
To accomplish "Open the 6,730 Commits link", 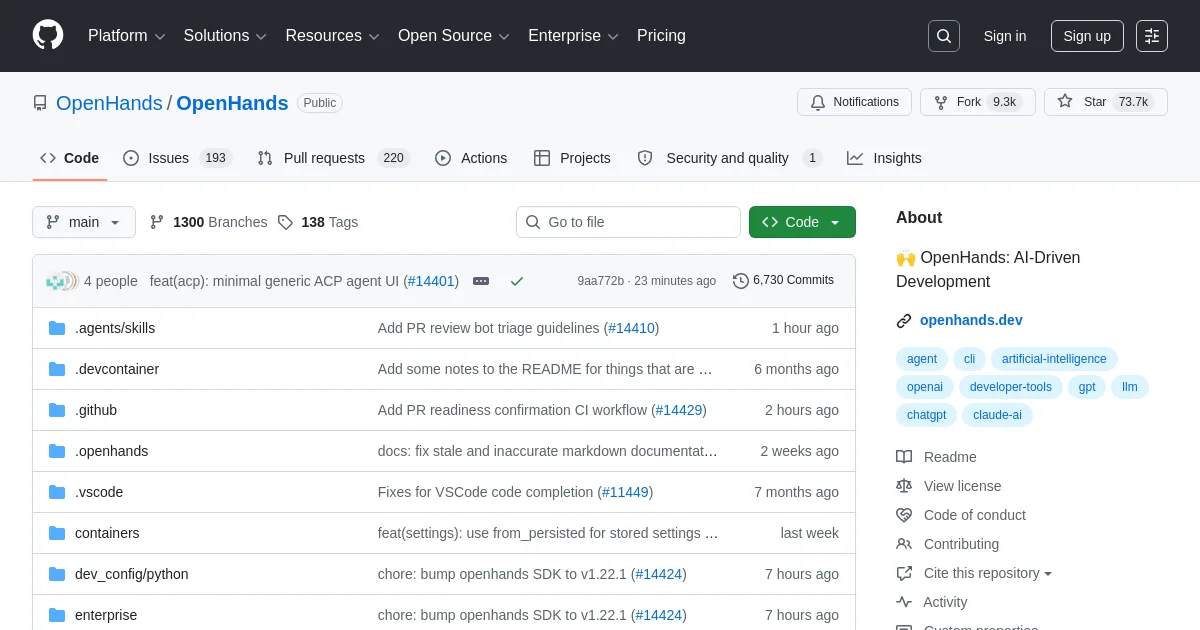I will point(783,281).
